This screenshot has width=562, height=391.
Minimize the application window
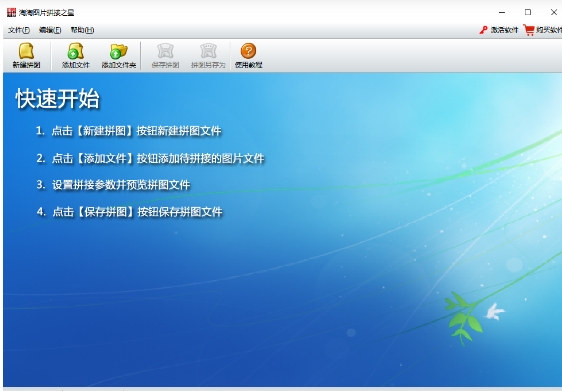pyautogui.click(x=502, y=12)
